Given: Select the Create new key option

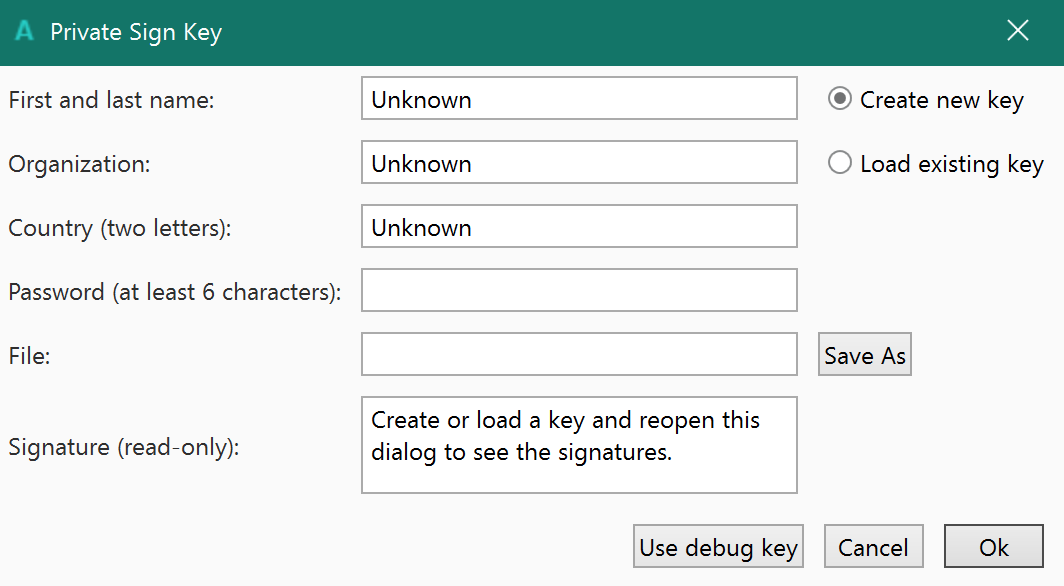Looking at the screenshot, I should click(x=840, y=99).
